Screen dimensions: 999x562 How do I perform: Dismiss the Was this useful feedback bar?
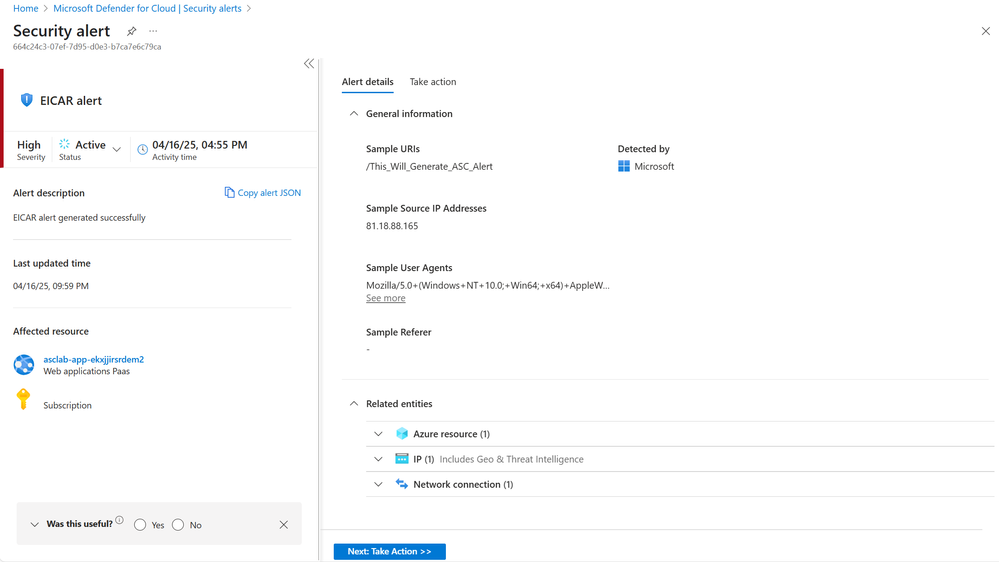(284, 524)
